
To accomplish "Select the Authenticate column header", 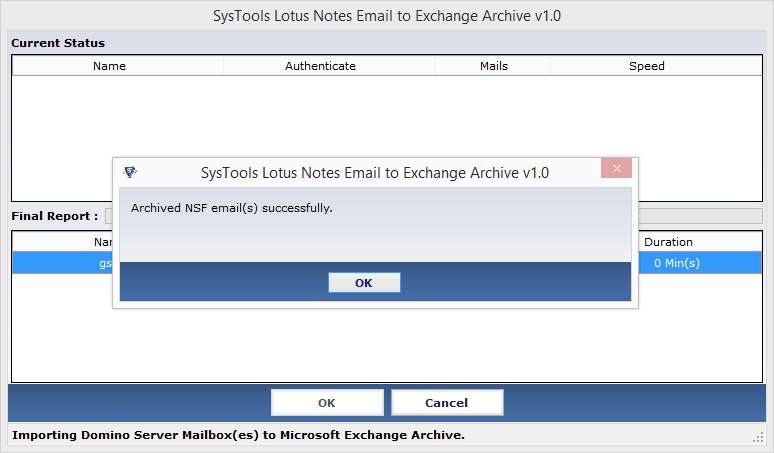I will click(329, 66).
